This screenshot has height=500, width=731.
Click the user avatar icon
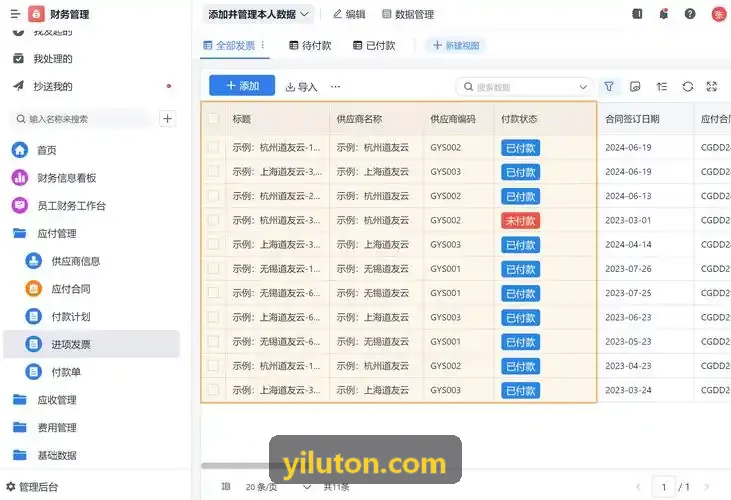click(x=719, y=14)
